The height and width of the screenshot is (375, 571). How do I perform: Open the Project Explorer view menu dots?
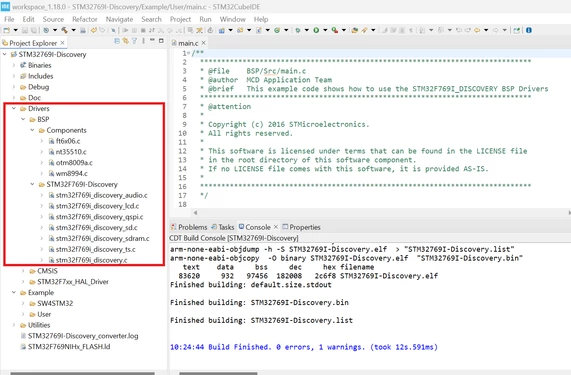[x=143, y=41]
